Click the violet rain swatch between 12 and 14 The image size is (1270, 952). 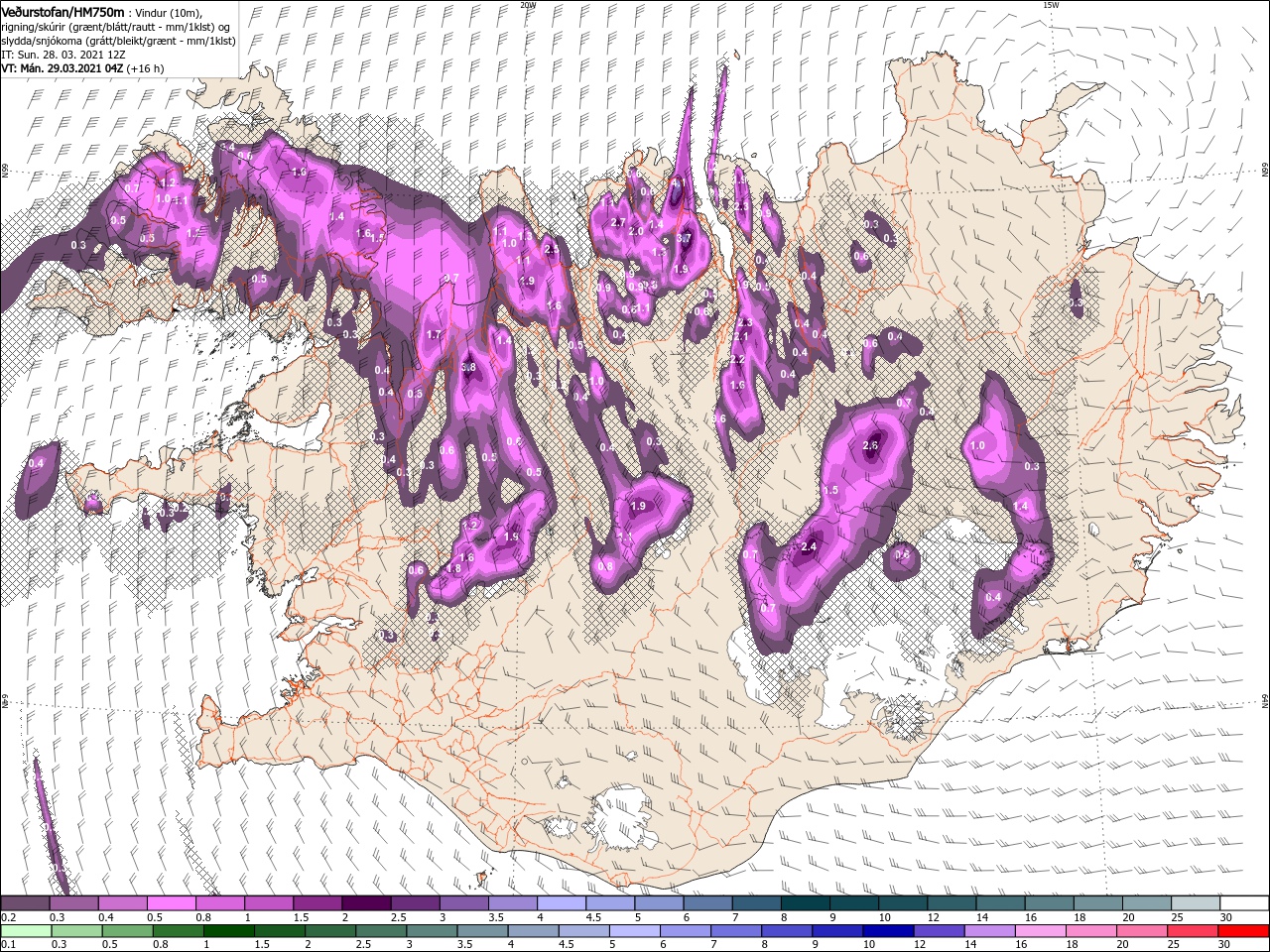(x=941, y=931)
